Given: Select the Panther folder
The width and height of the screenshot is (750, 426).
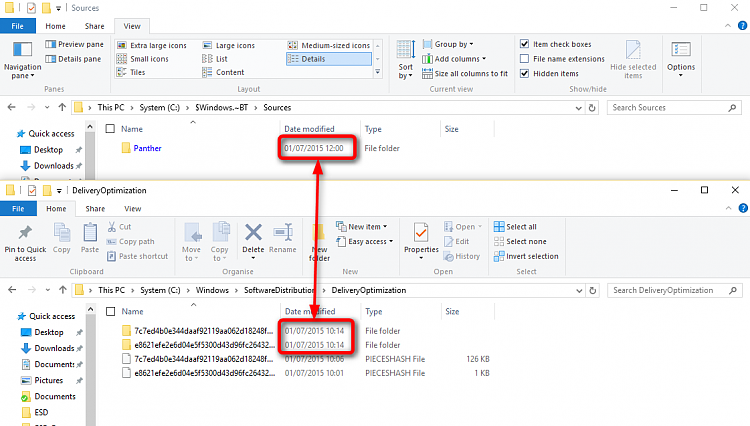Looking at the screenshot, I should click(x=147, y=148).
